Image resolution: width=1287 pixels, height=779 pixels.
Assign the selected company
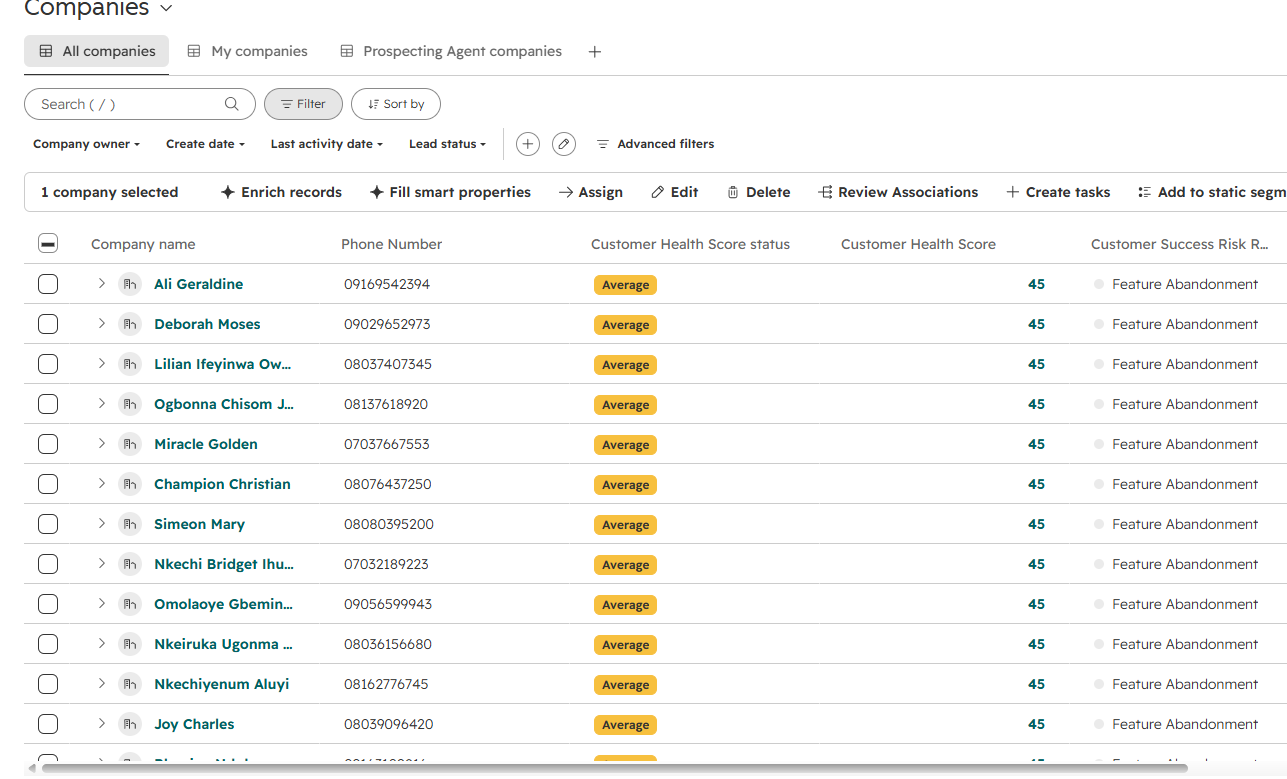(591, 192)
